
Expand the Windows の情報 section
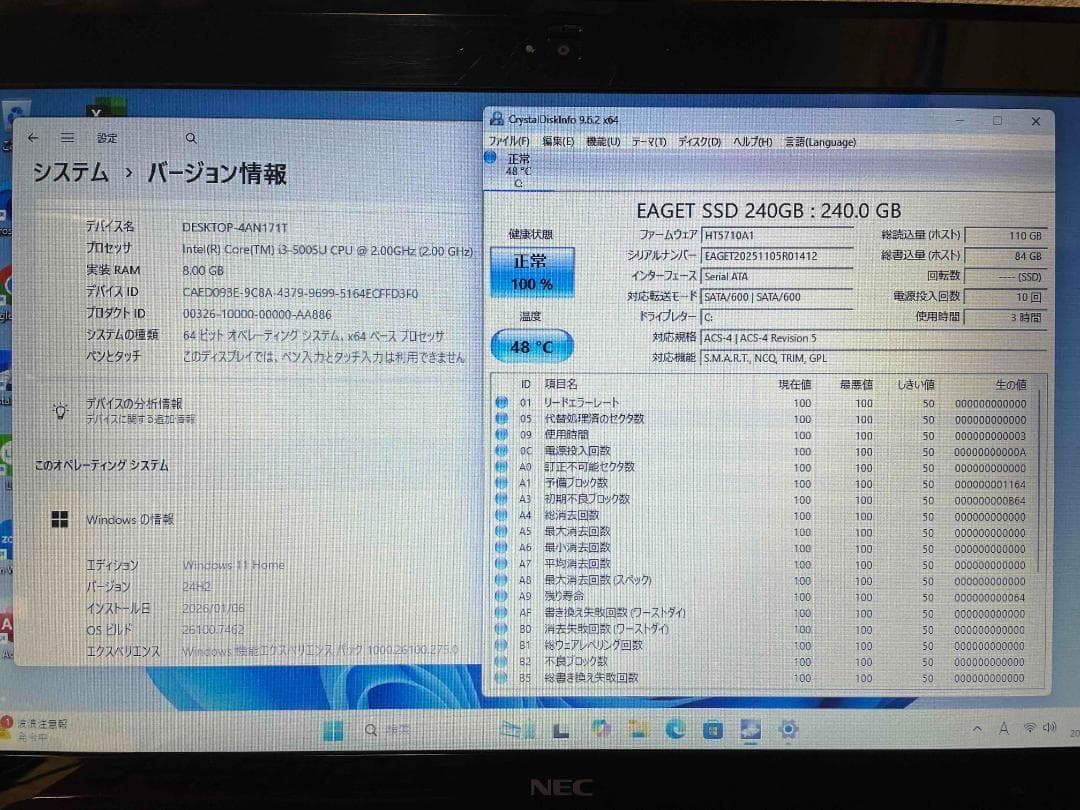pos(129,520)
